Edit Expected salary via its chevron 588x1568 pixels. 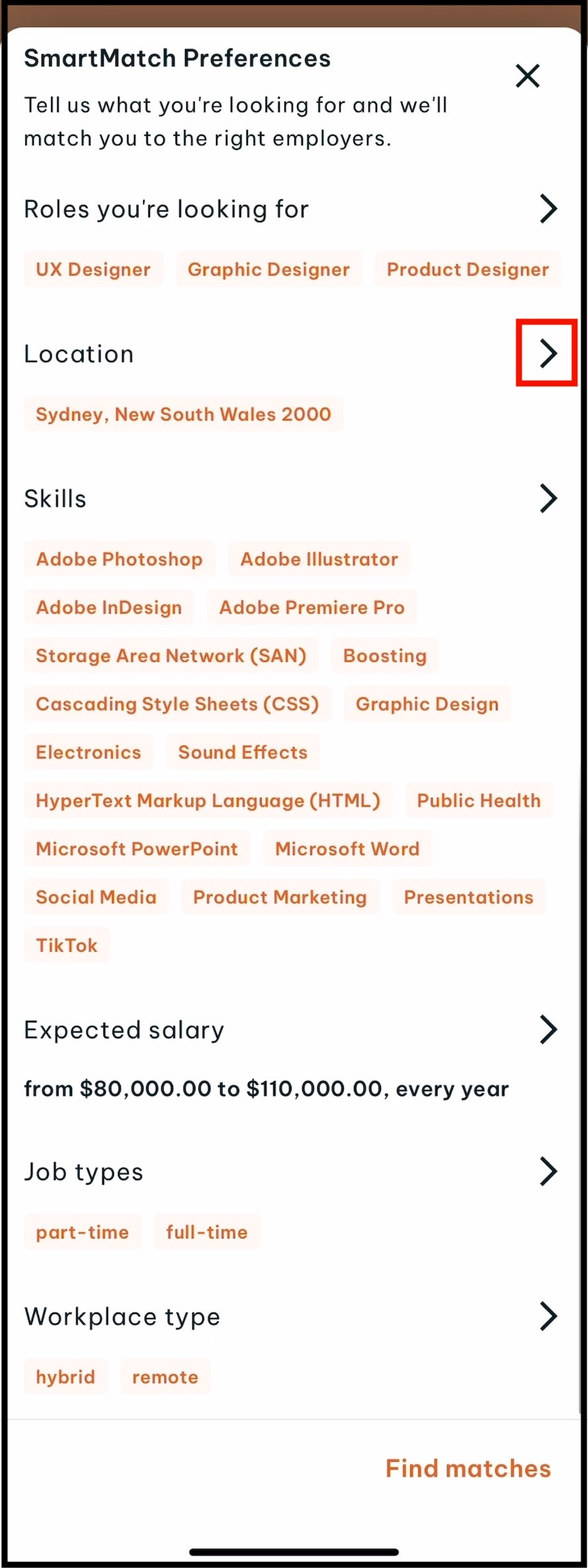(548, 1029)
